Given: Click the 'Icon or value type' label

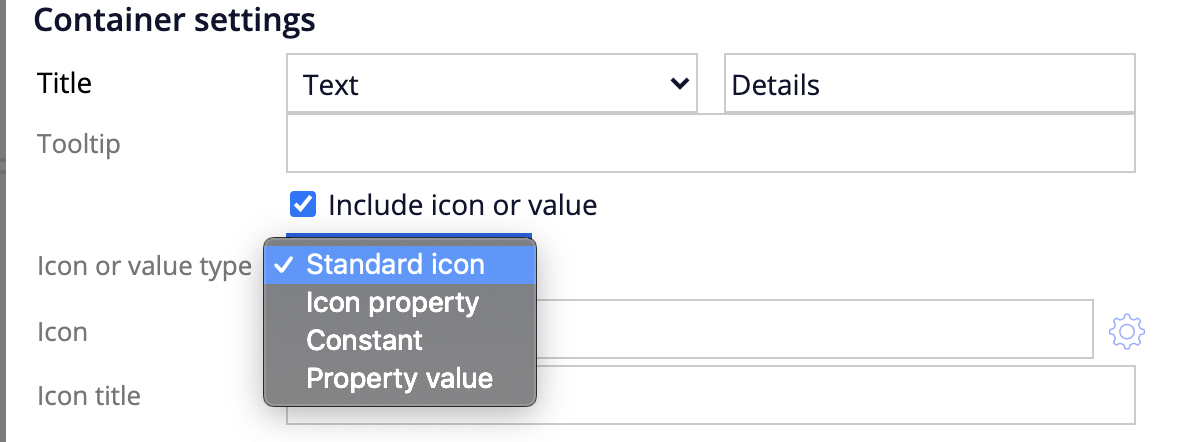Looking at the screenshot, I should (x=144, y=266).
